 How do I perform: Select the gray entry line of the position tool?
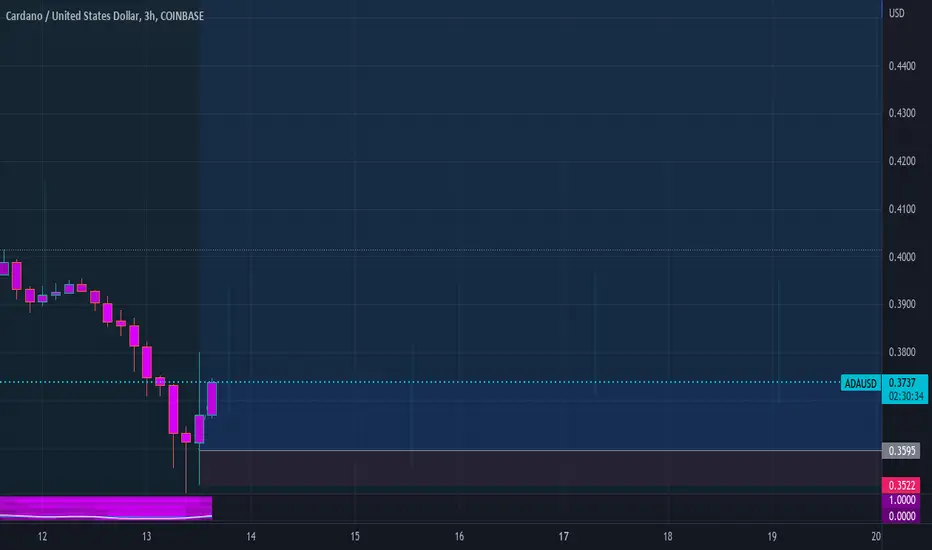pos(540,451)
